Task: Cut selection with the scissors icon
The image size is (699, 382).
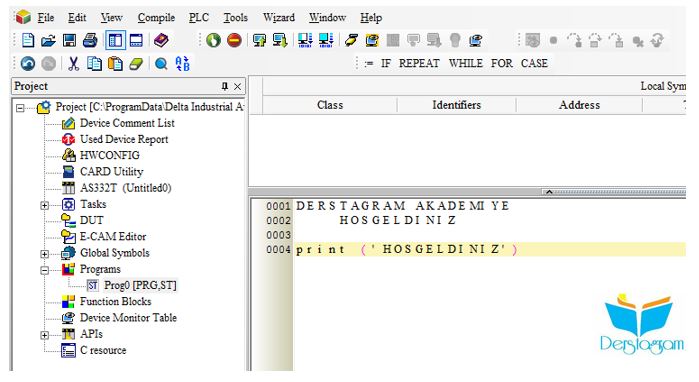Action: pos(74,64)
